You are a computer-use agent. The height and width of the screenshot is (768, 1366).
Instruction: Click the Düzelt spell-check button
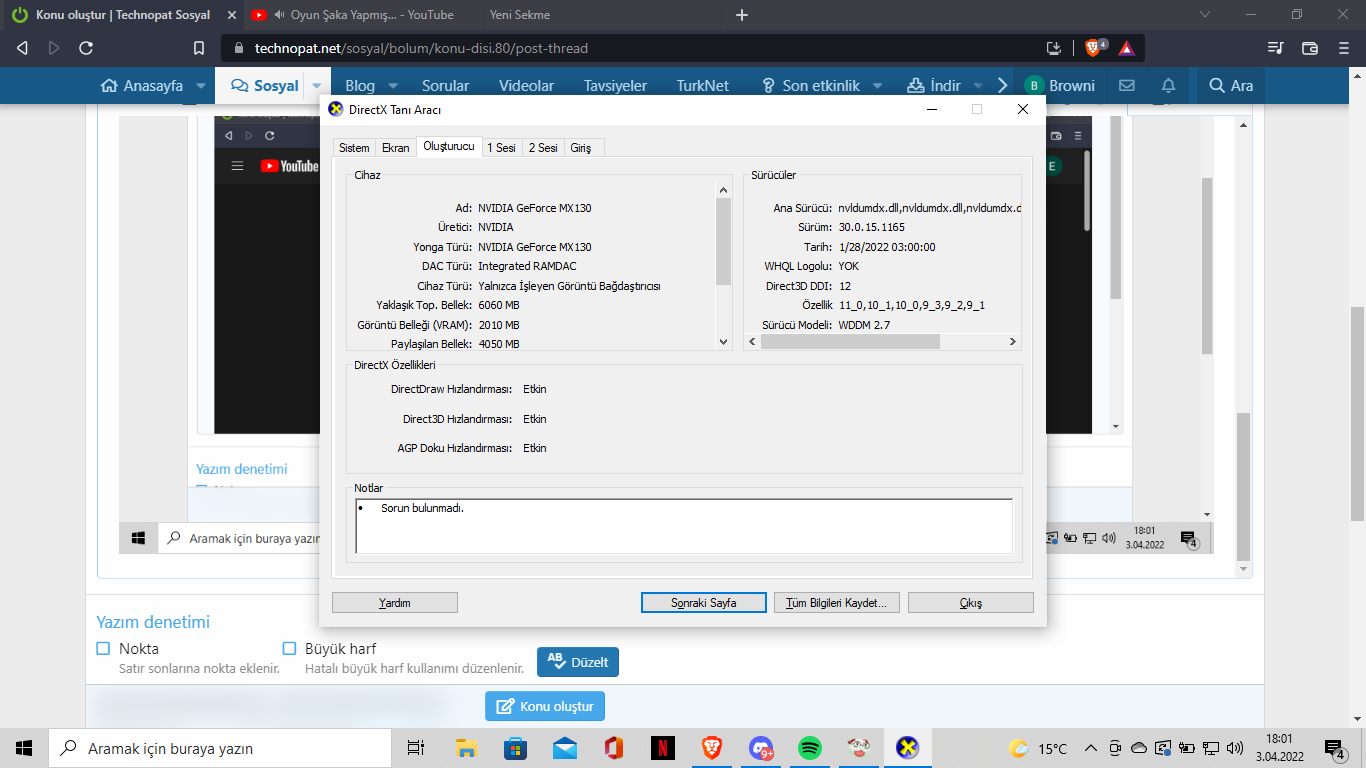point(578,662)
